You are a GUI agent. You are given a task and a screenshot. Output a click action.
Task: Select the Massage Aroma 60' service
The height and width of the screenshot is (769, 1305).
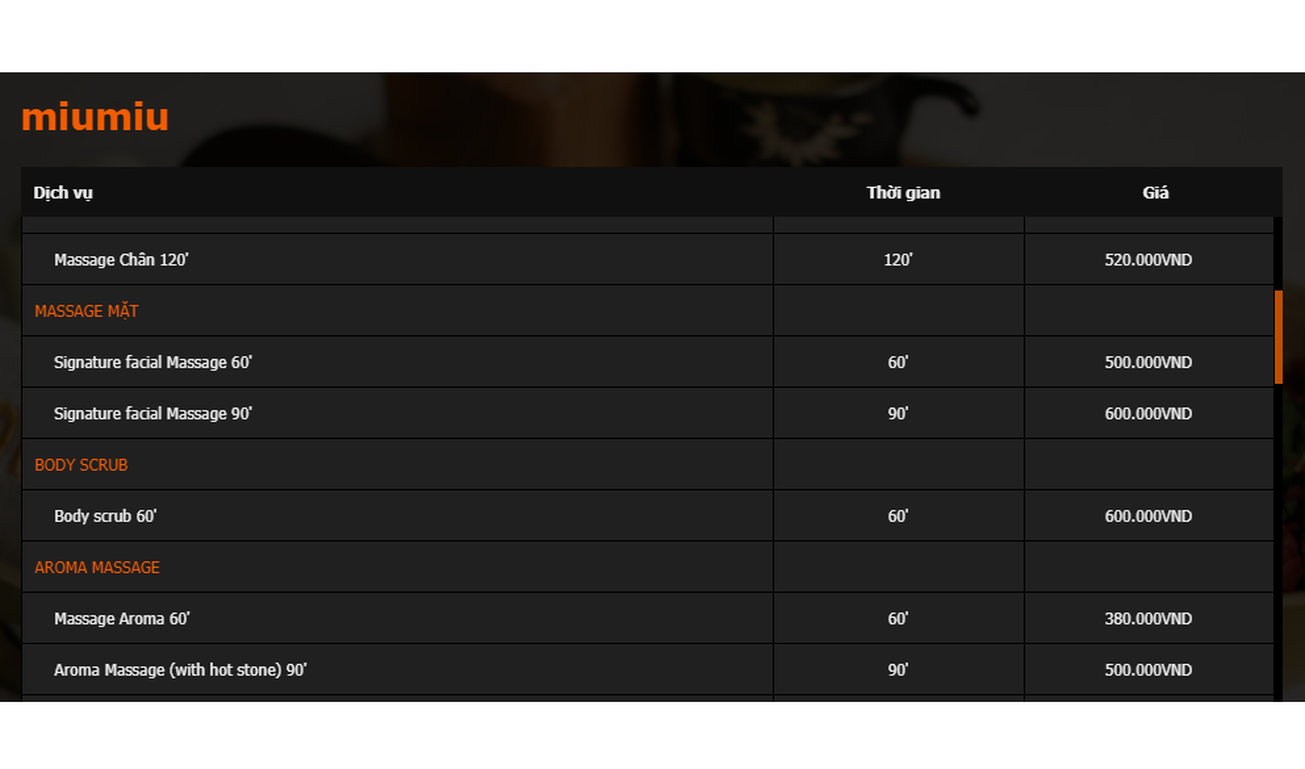click(121, 619)
